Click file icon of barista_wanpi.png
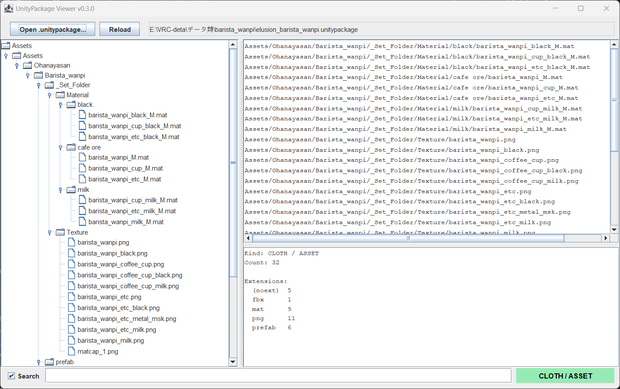The image size is (620, 389). pyautogui.click(x=71, y=242)
